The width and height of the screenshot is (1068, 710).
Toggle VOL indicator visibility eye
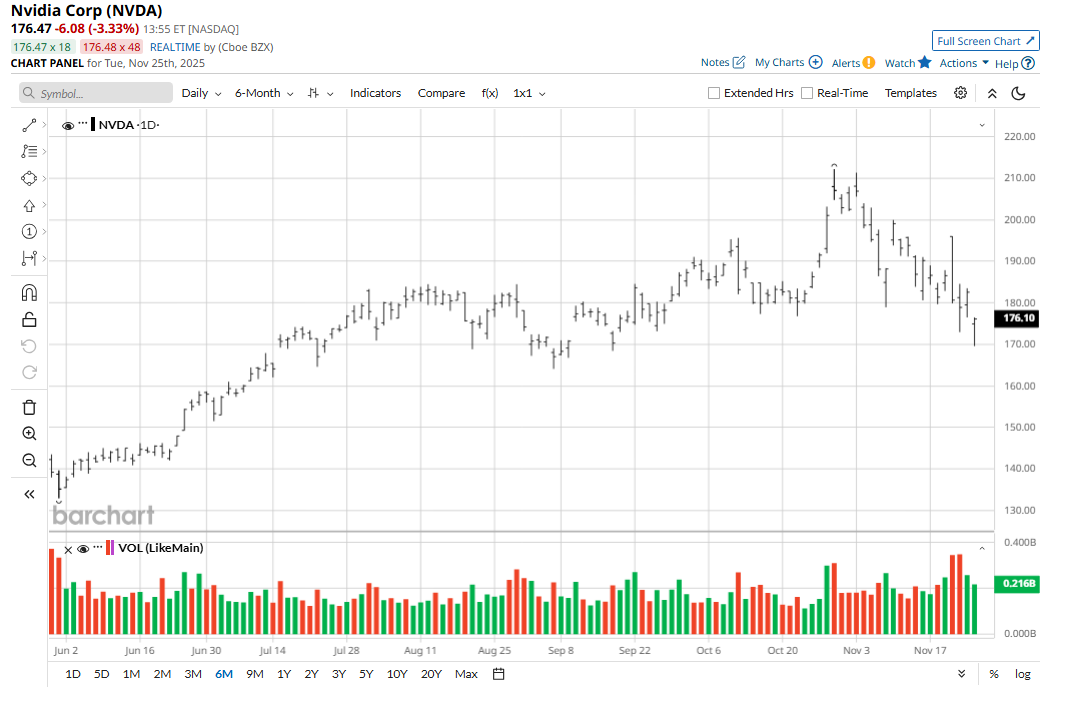(x=83, y=549)
